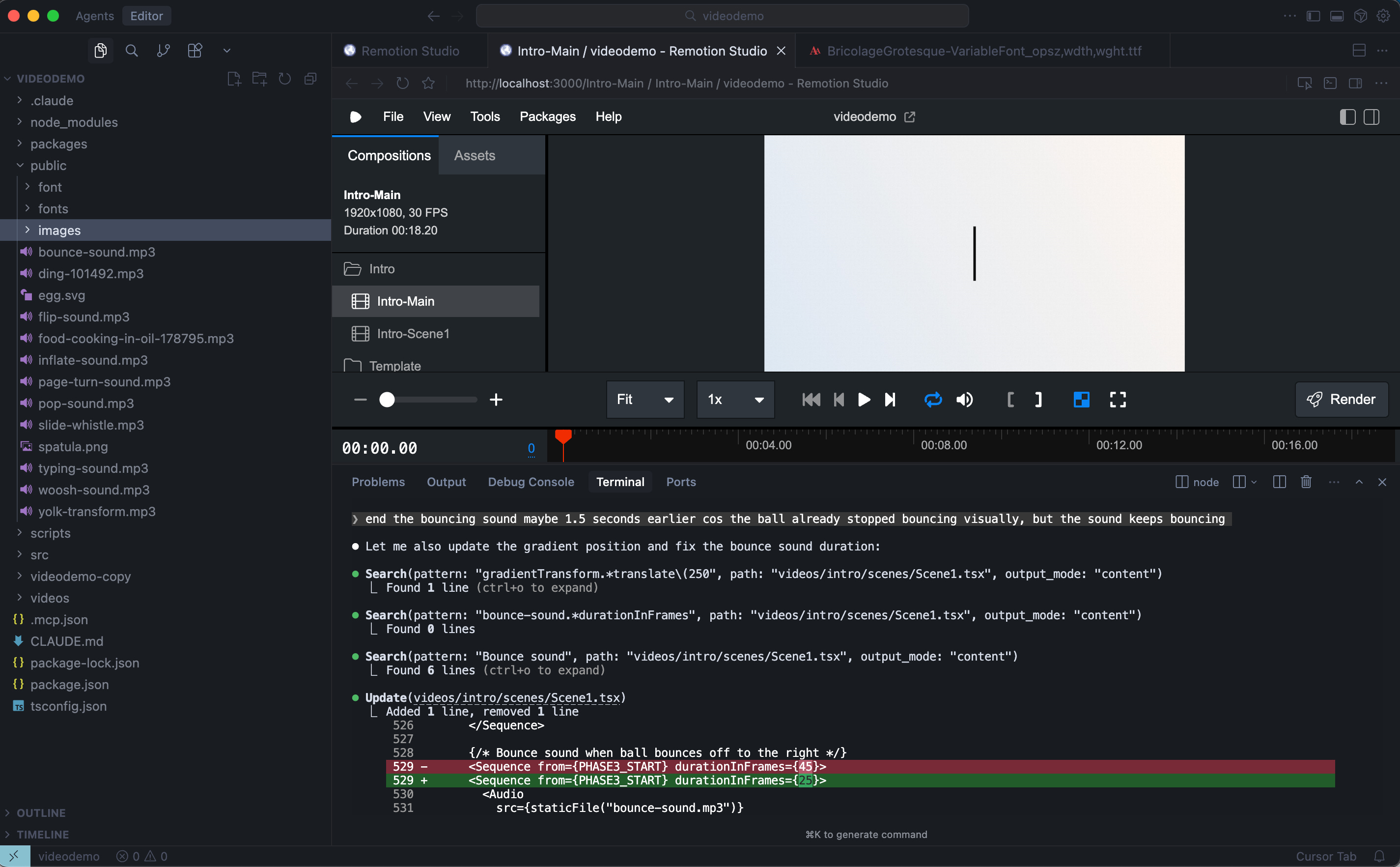This screenshot has height=867, width=1400.
Task: Switch to the Assets tab
Action: (474, 155)
